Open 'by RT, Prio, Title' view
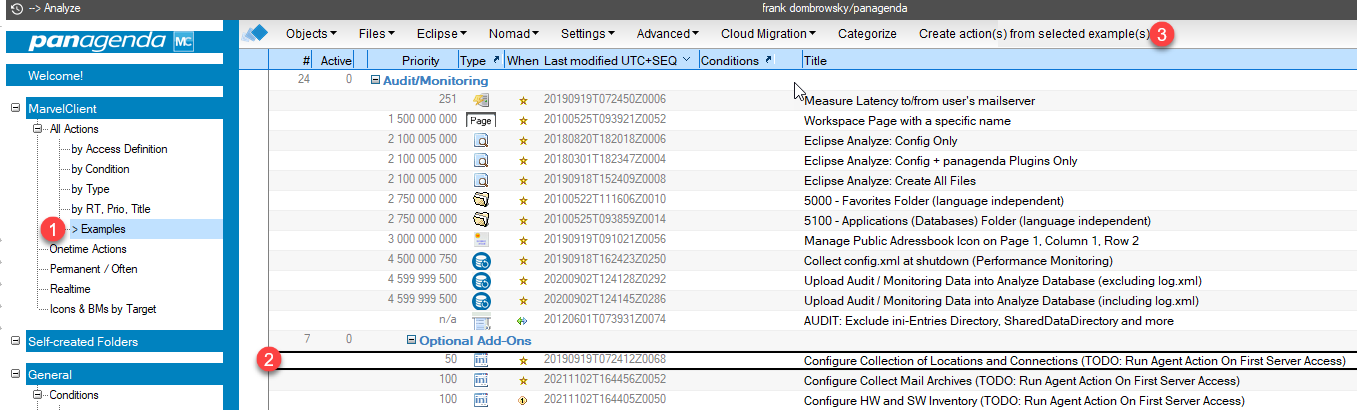 pos(111,209)
